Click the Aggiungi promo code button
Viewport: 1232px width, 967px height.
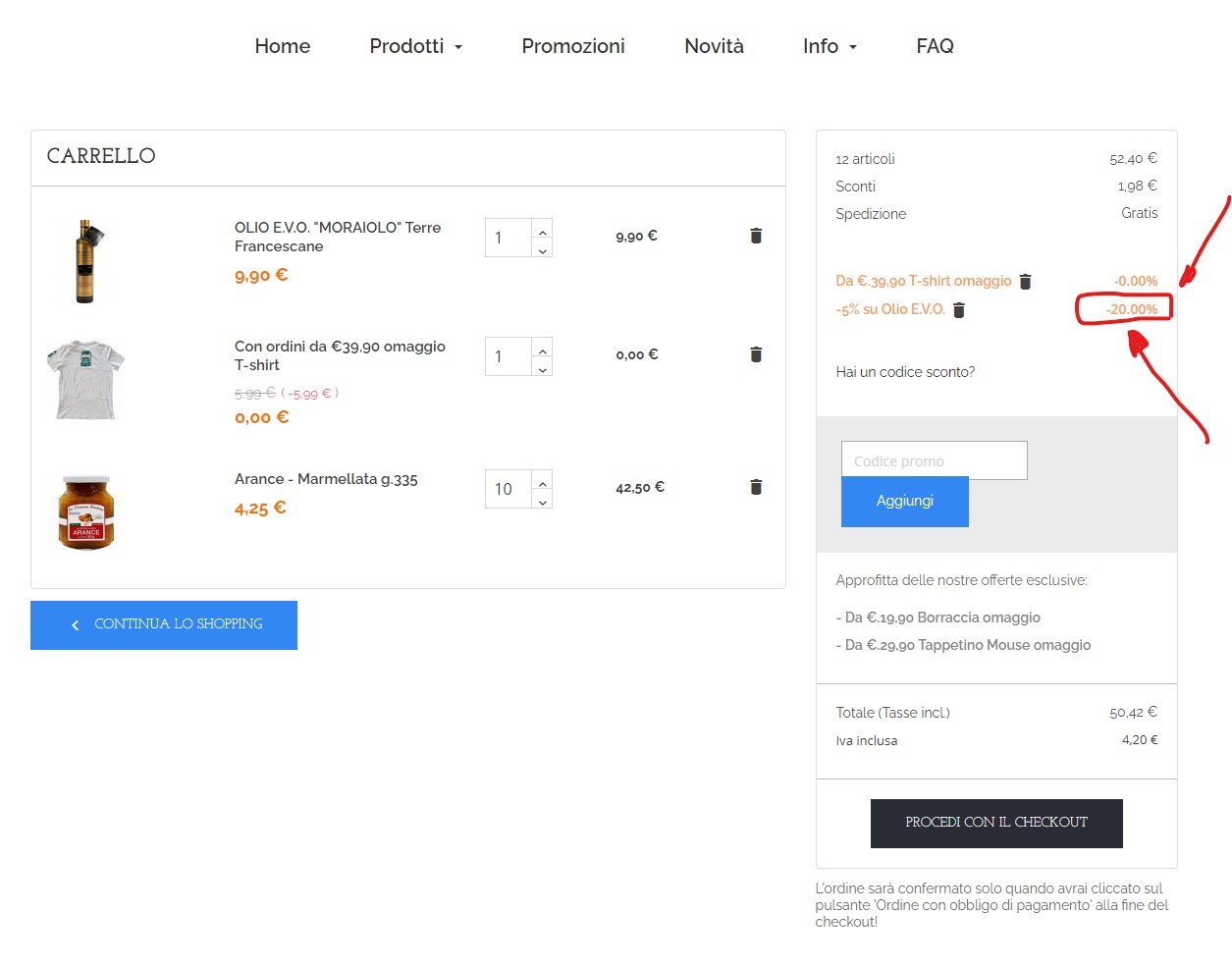(904, 501)
